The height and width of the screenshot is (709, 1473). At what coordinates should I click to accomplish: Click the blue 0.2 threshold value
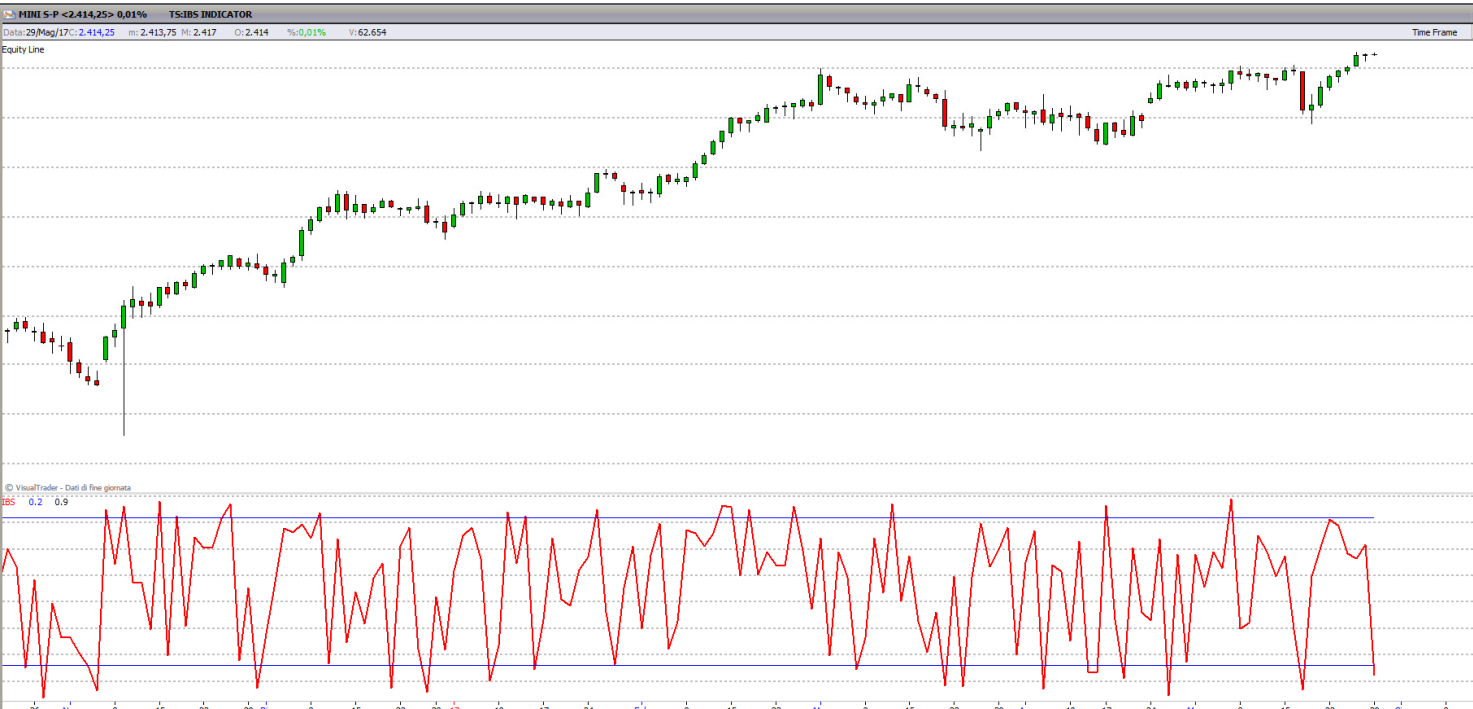pos(35,502)
